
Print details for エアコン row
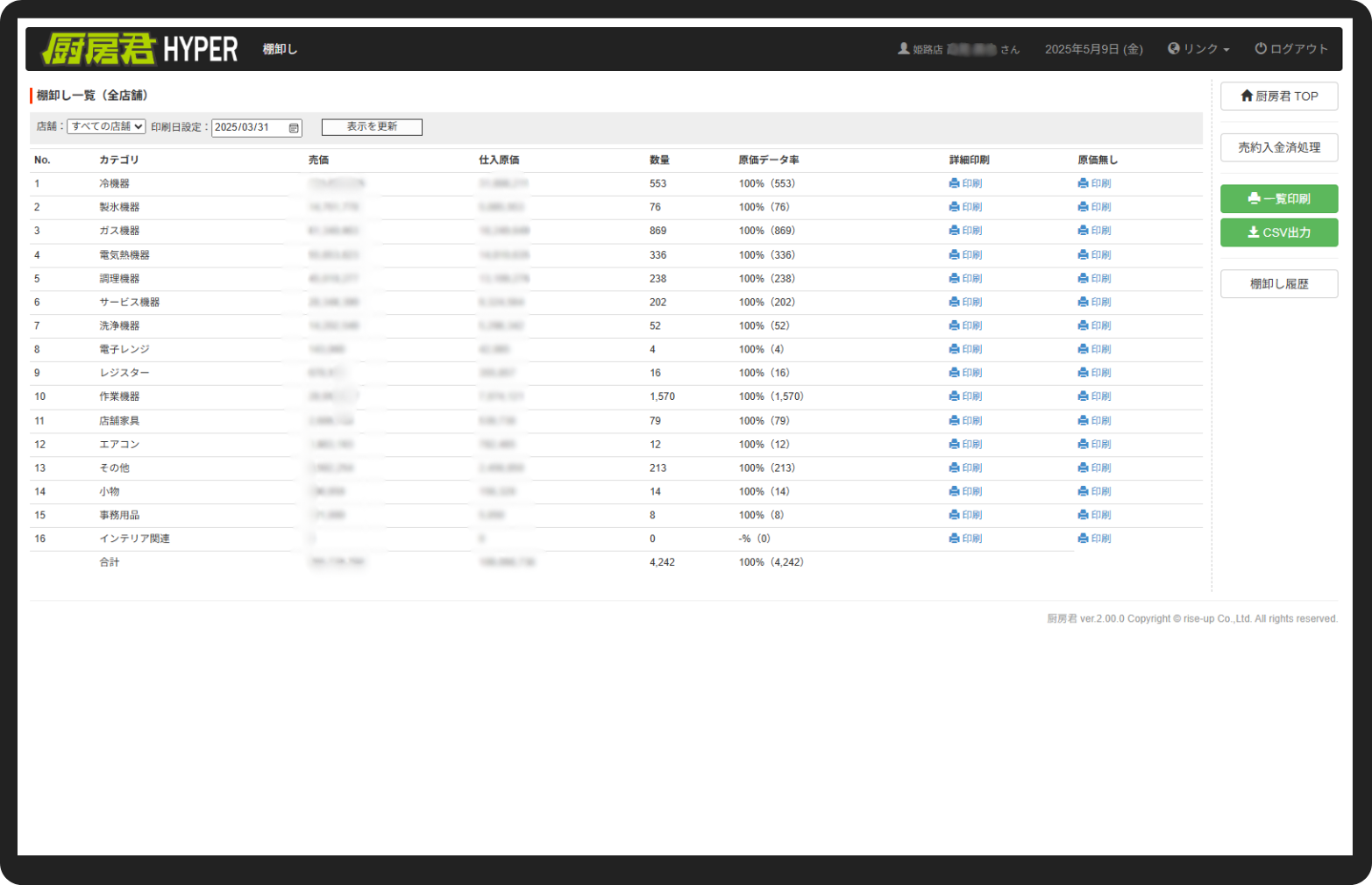tap(965, 445)
